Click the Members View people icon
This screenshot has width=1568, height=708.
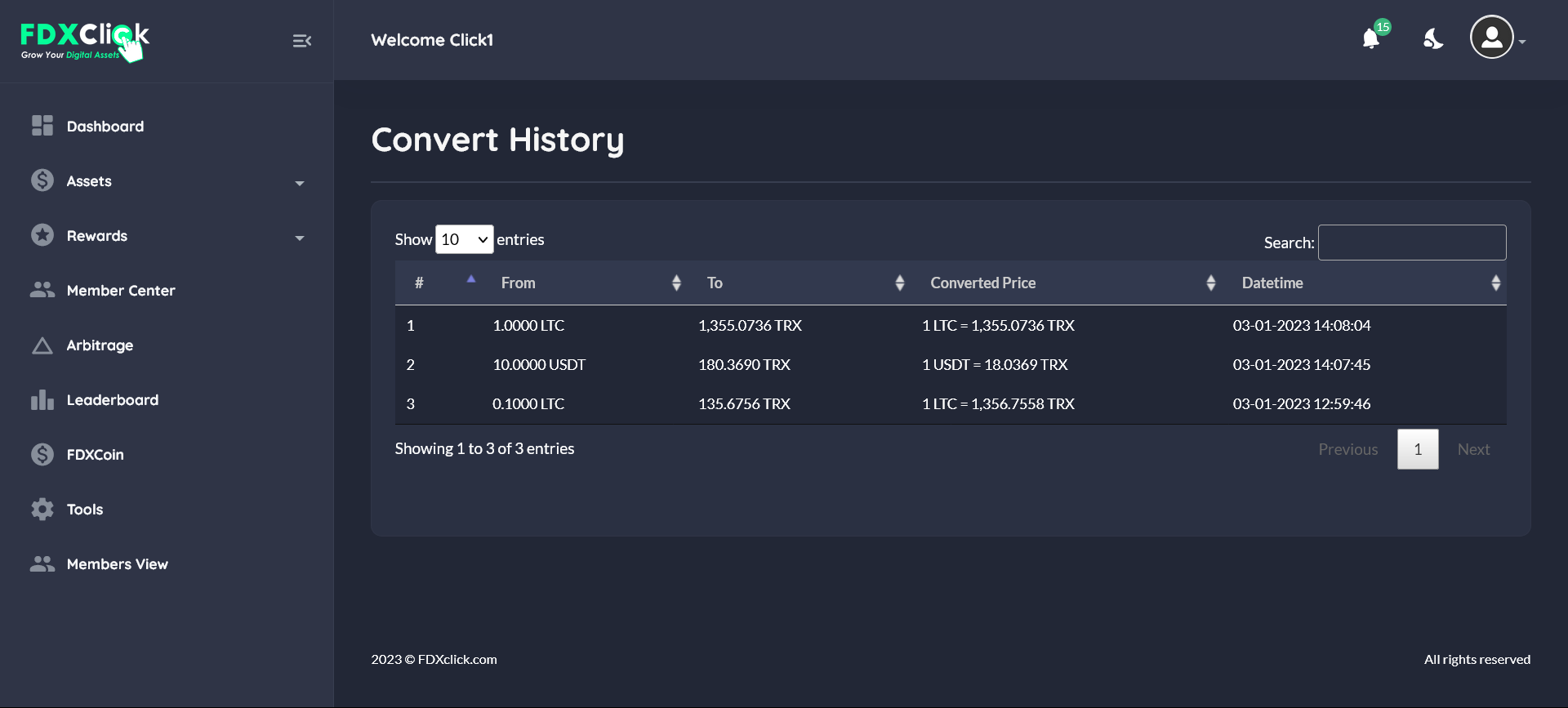[42, 564]
